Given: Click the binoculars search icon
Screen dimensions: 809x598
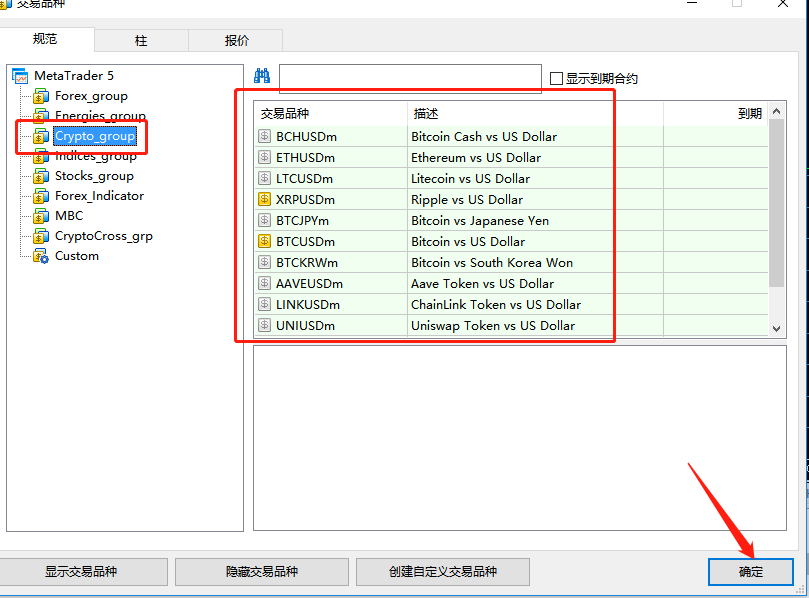Looking at the screenshot, I should coord(262,76).
